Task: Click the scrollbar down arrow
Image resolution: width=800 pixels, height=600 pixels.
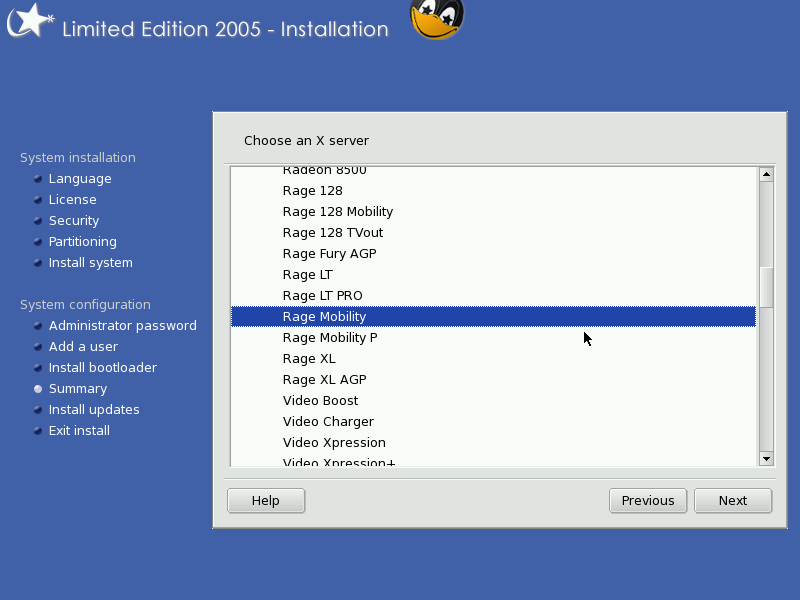Action: click(x=766, y=459)
